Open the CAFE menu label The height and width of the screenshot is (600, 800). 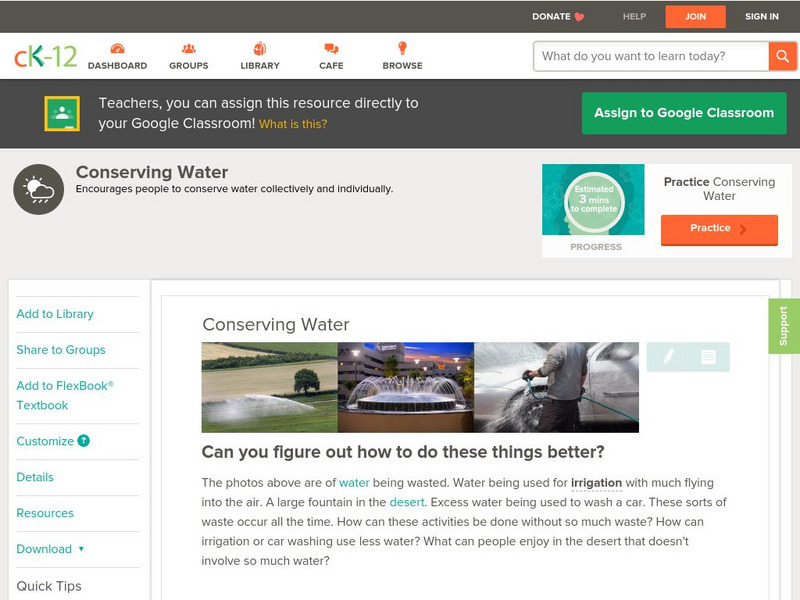[x=331, y=66]
